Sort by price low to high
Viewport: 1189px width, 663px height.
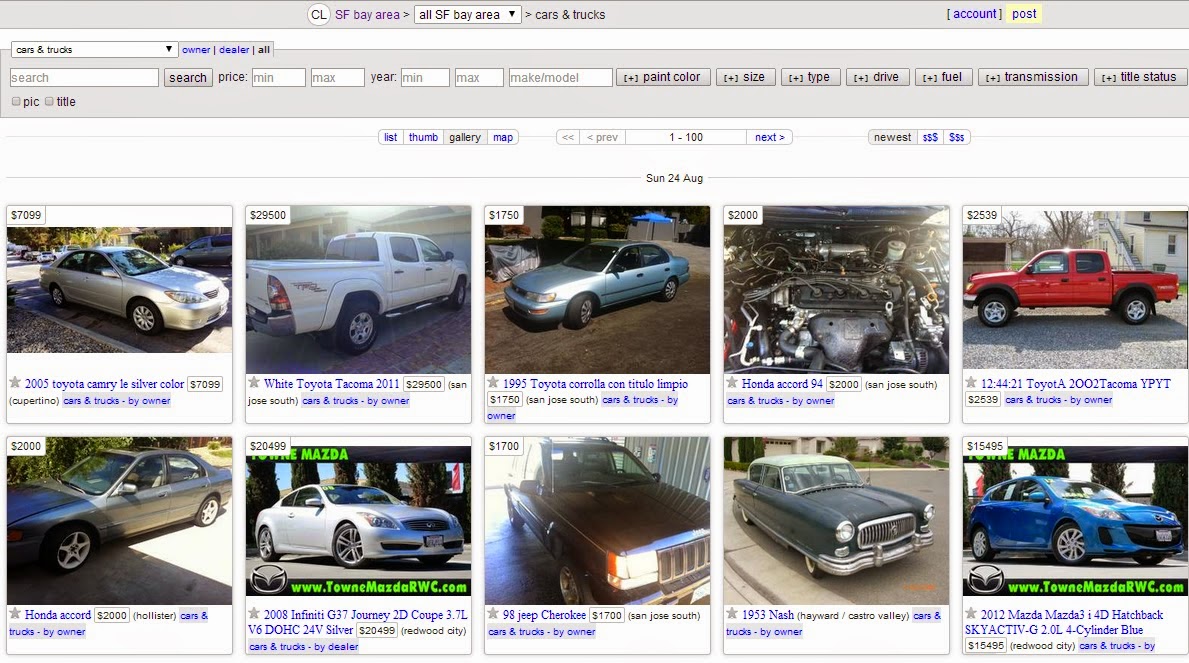(x=930, y=137)
